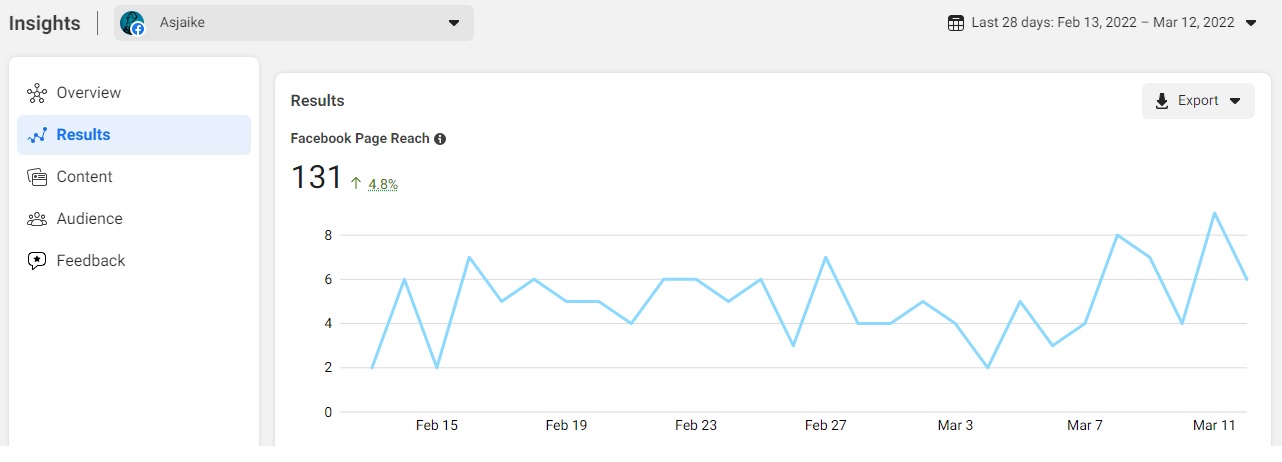Open the Audience section
The width and height of the screenshot is (1282, 462).
click(x=89, y=219)
